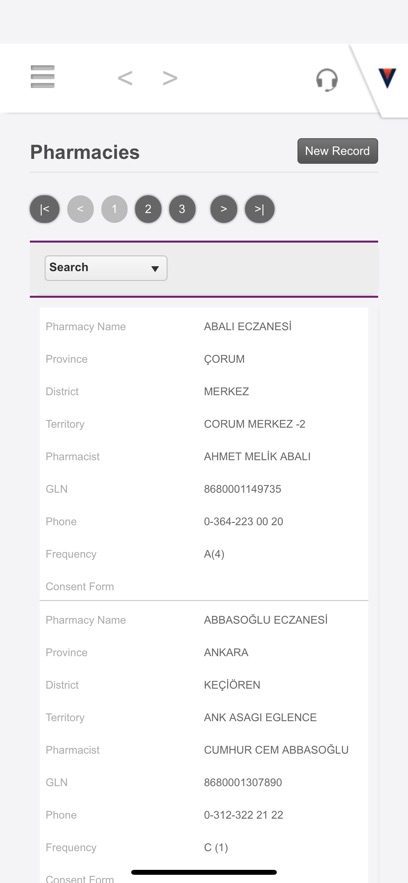
Task: Expand the Search dropdown
Action: click(x=106, y=268)
